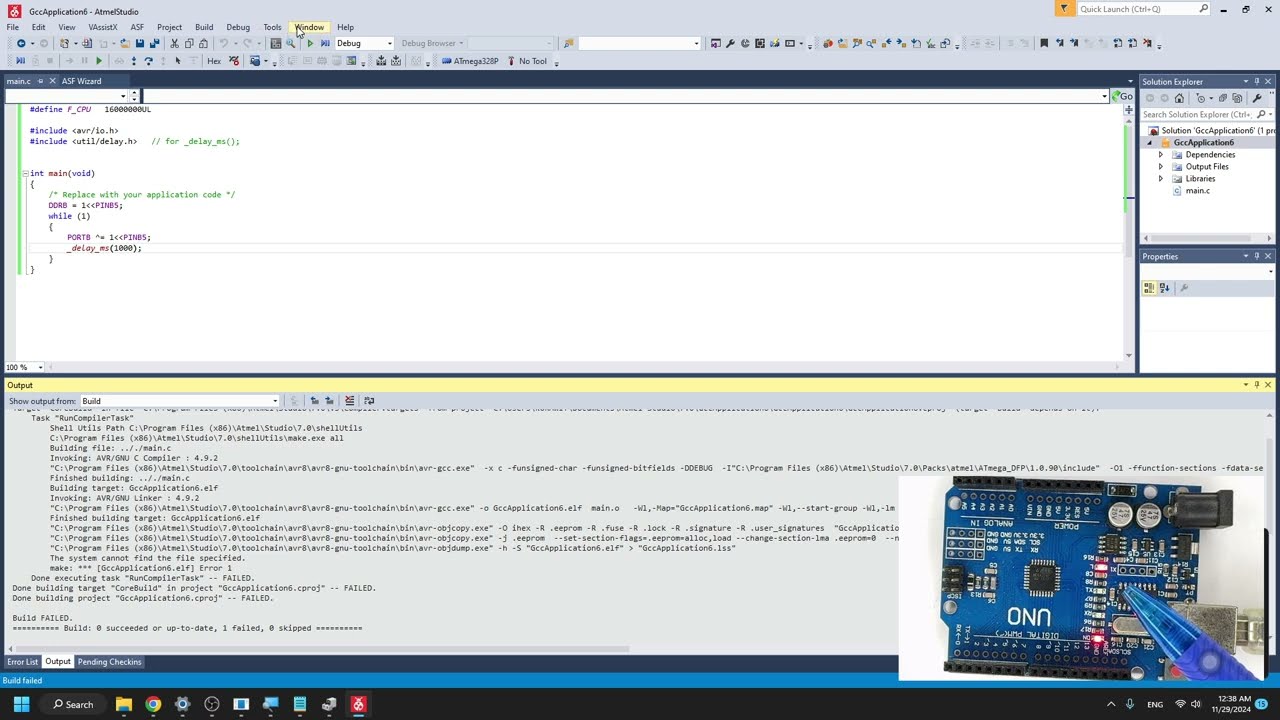The width and height of the screenshot is (1280, 720).
Task: Click the Quick Launch input field
Action: coord(1136,9)
